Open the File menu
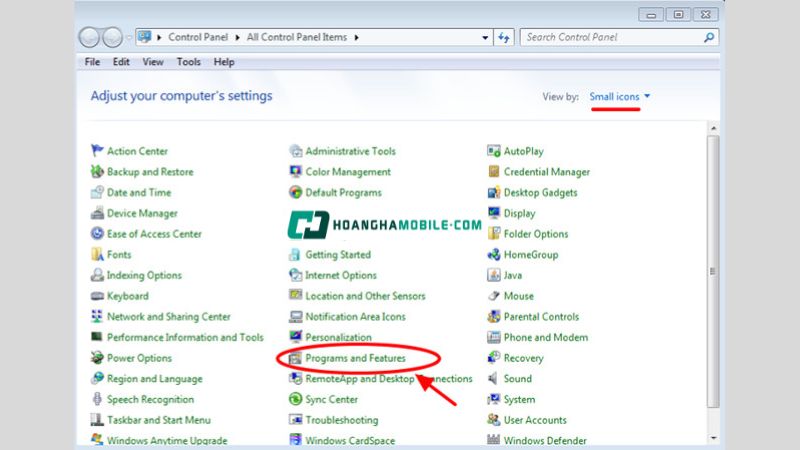This screenshot has height=450, width=800. pos(92,62)
